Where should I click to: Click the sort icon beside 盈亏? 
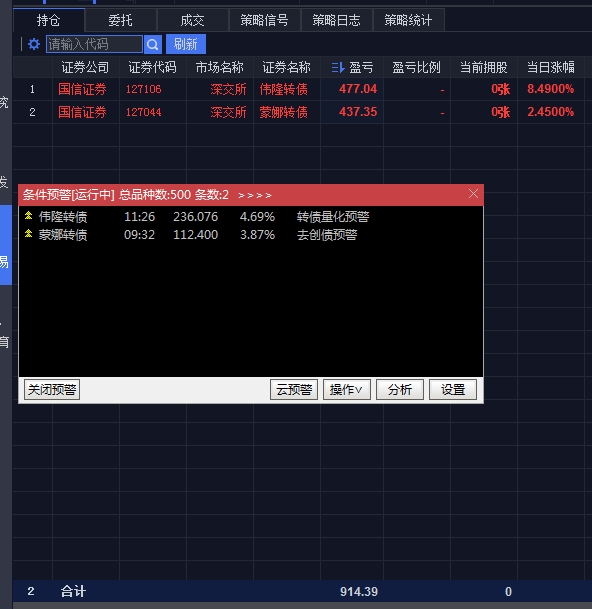click(x=338, y=68)
